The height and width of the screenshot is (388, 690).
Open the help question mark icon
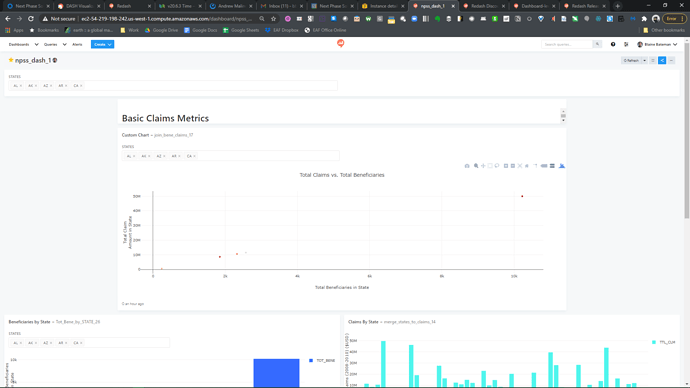[613, 44]
